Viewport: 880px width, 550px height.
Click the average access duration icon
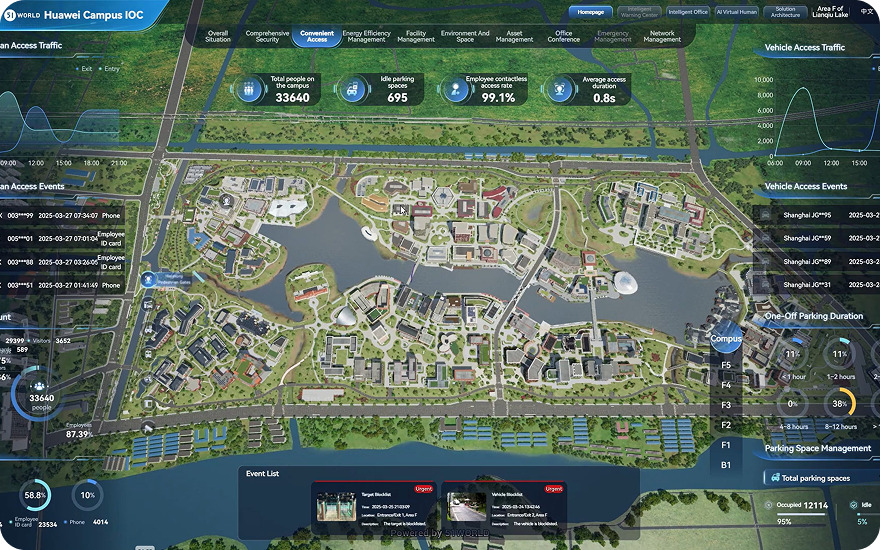560,89
